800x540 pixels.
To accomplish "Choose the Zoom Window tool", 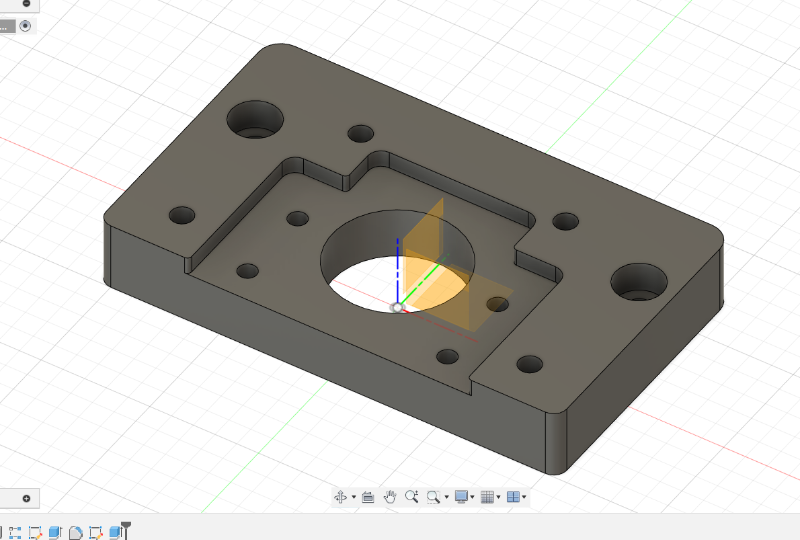I will pyautogui.click(x=433, y=496).
